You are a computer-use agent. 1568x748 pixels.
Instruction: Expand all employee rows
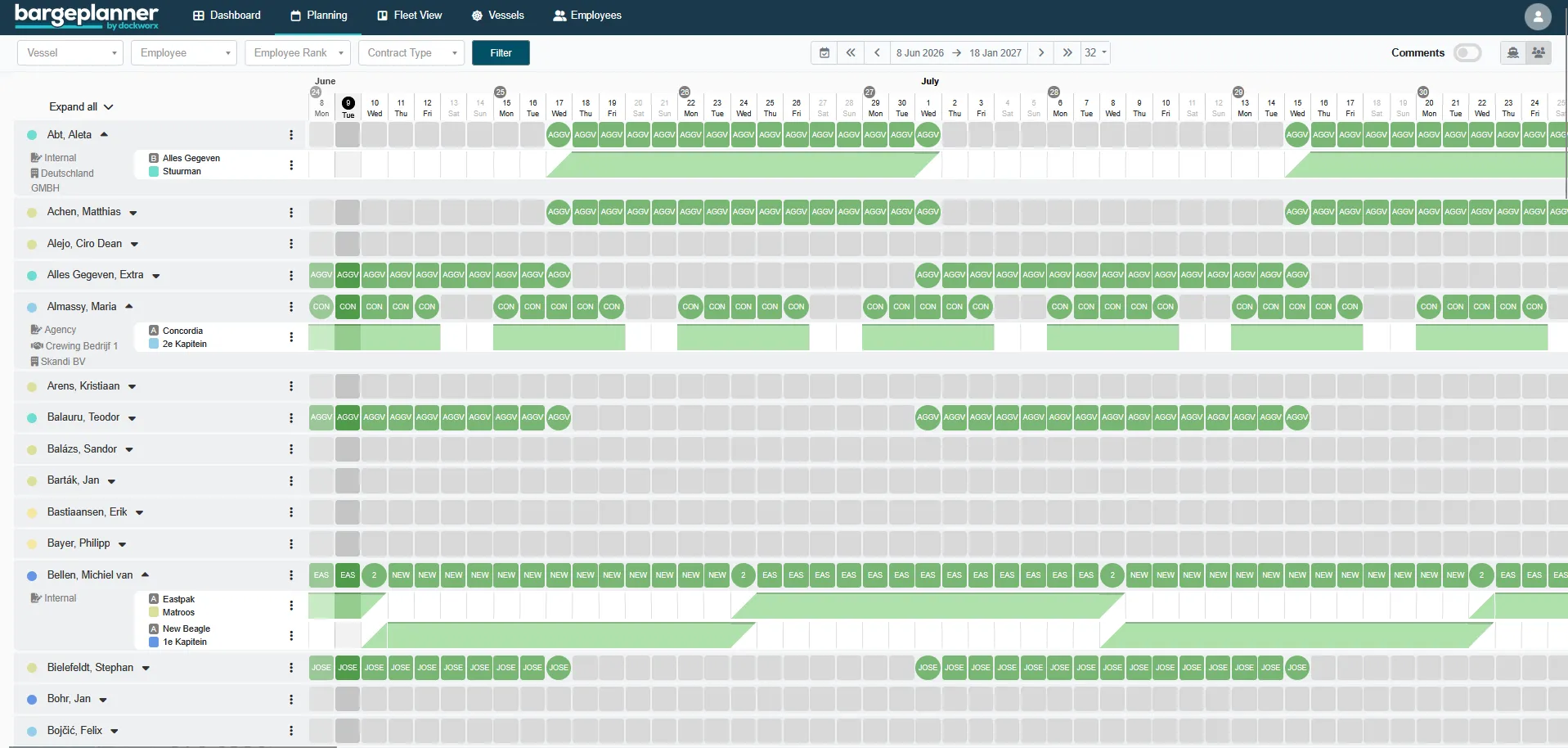coord(81,106)
